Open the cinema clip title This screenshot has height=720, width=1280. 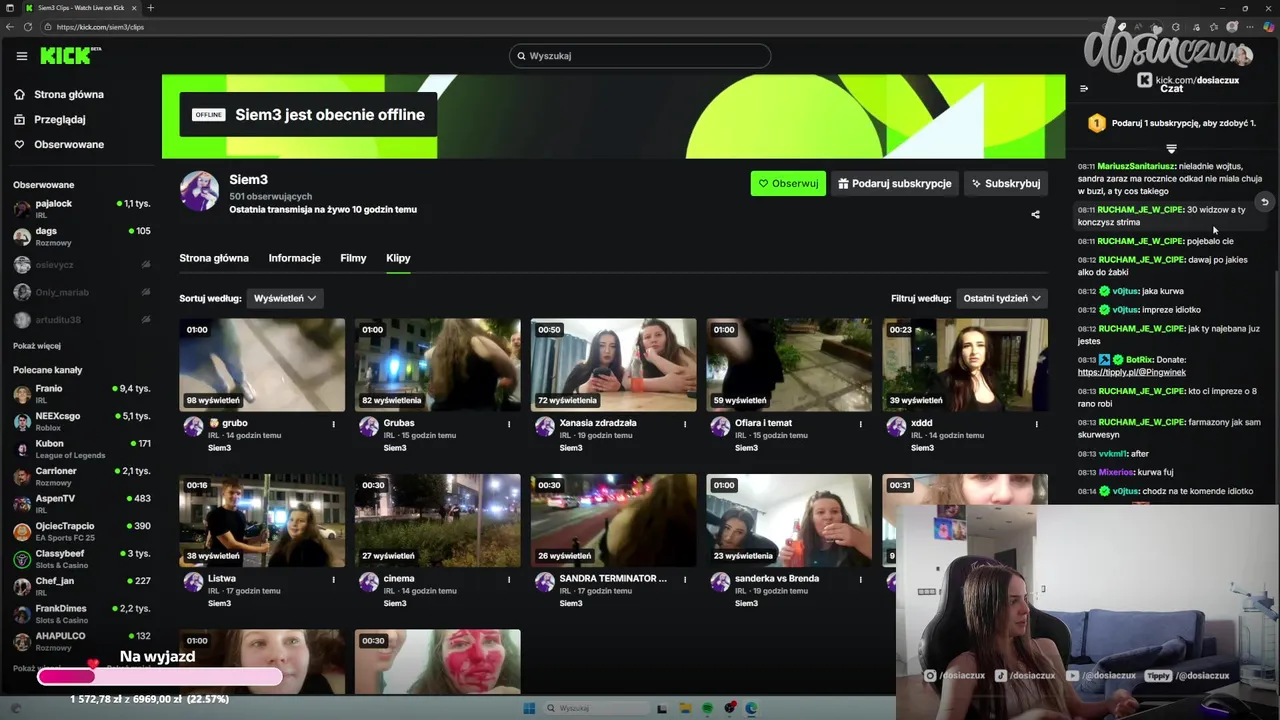pos(399,578)
